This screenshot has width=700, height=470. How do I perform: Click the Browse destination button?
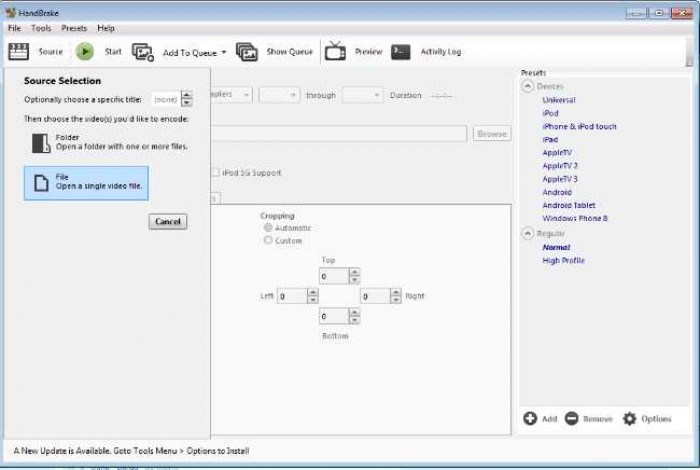(492, 133)
